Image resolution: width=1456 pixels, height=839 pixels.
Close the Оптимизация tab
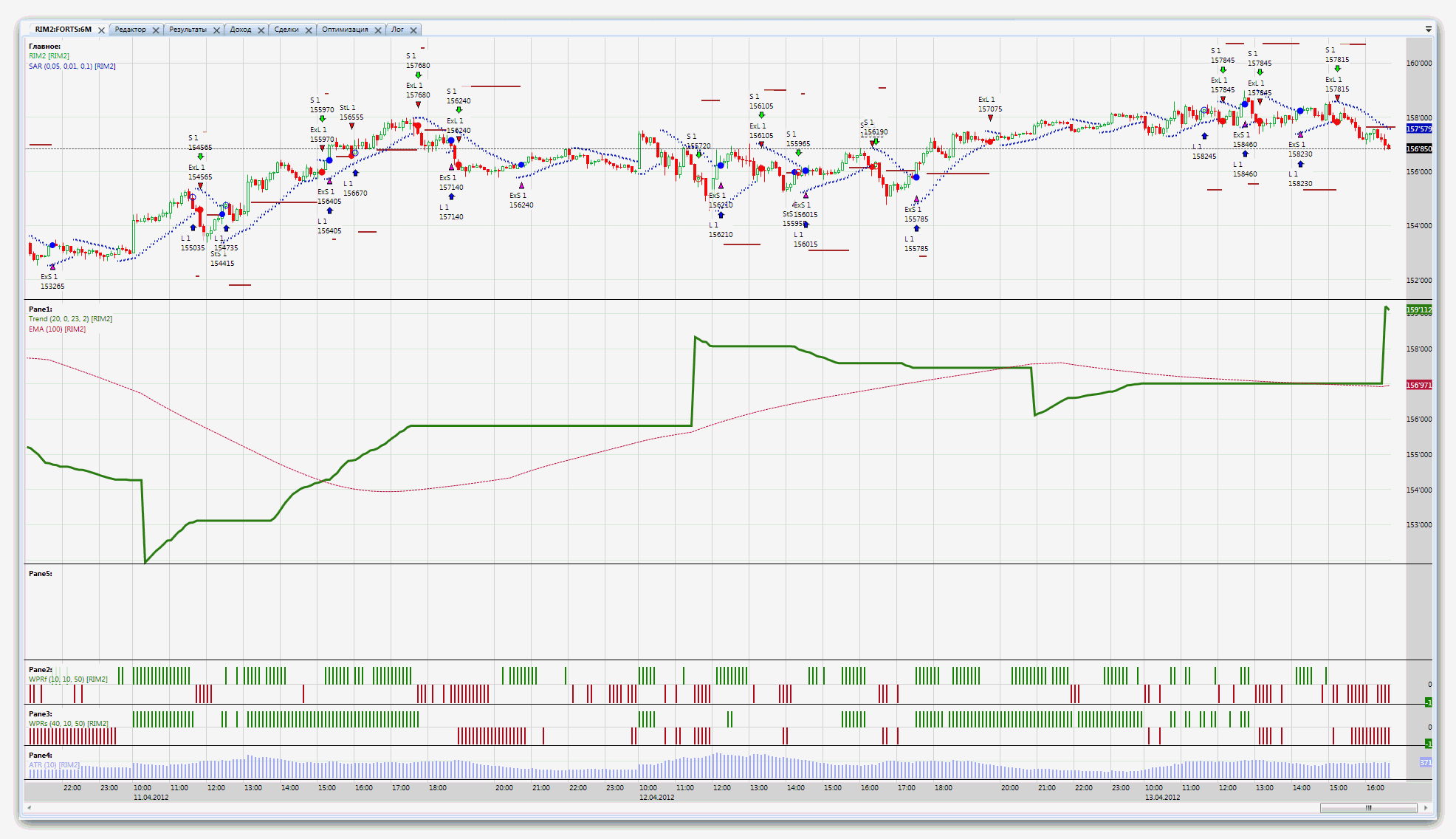coord(378,30)
